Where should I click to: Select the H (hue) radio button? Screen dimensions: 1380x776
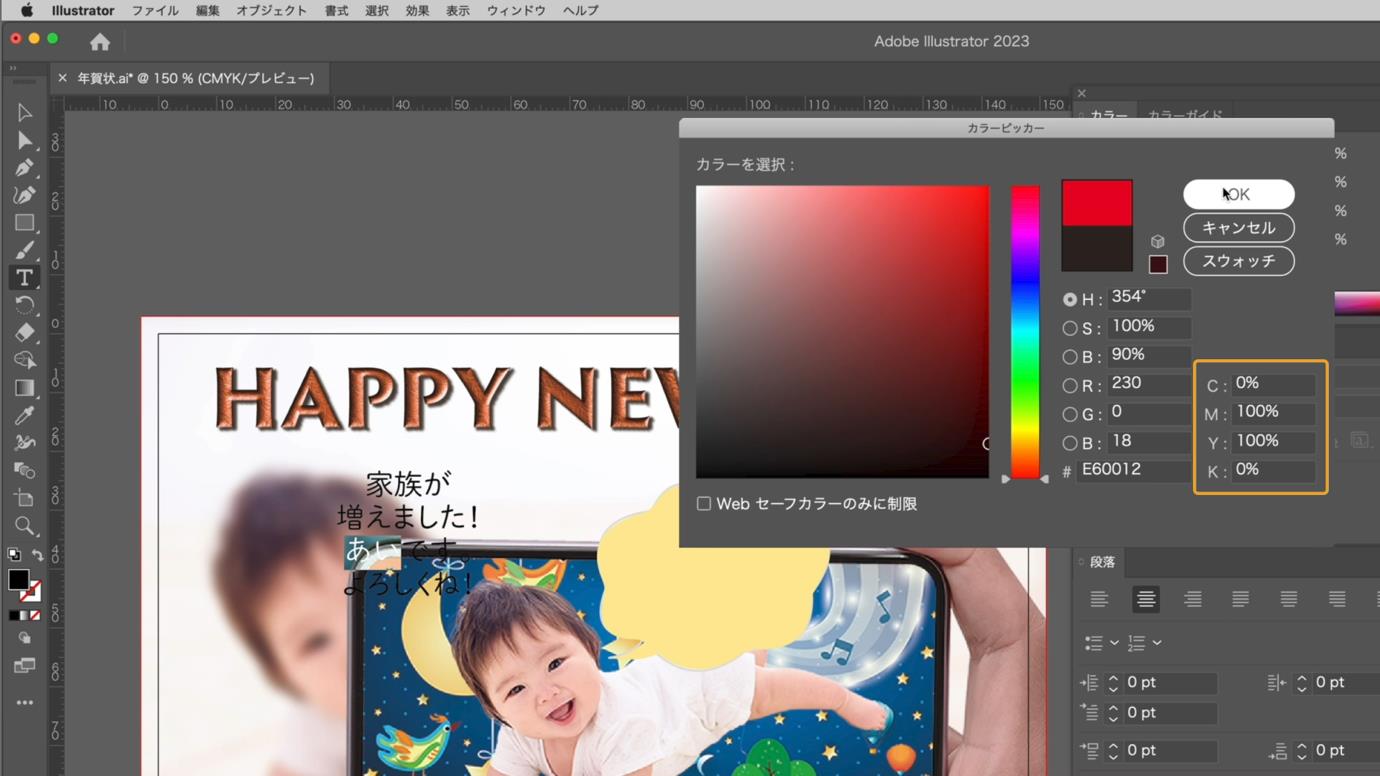point(1070,299)
